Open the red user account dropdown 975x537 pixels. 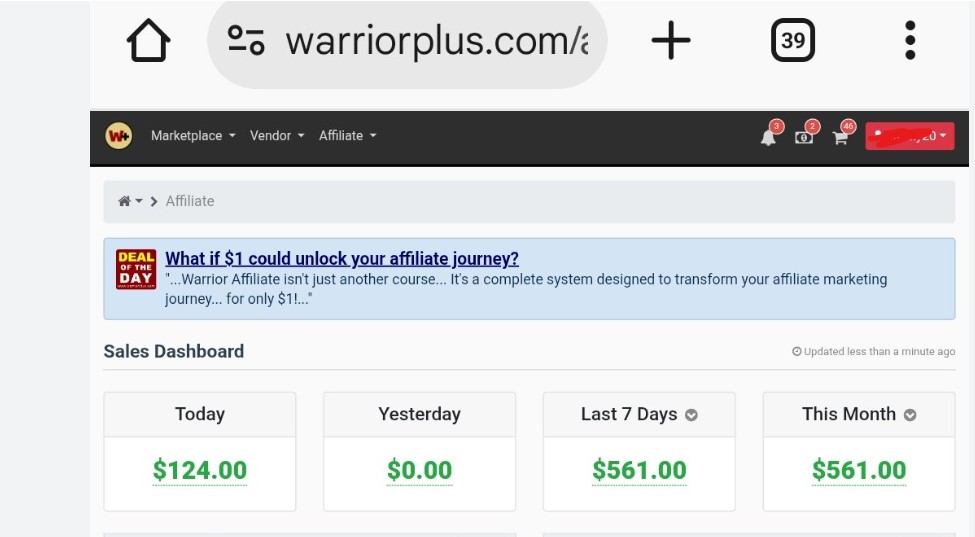tap(909, 136)
